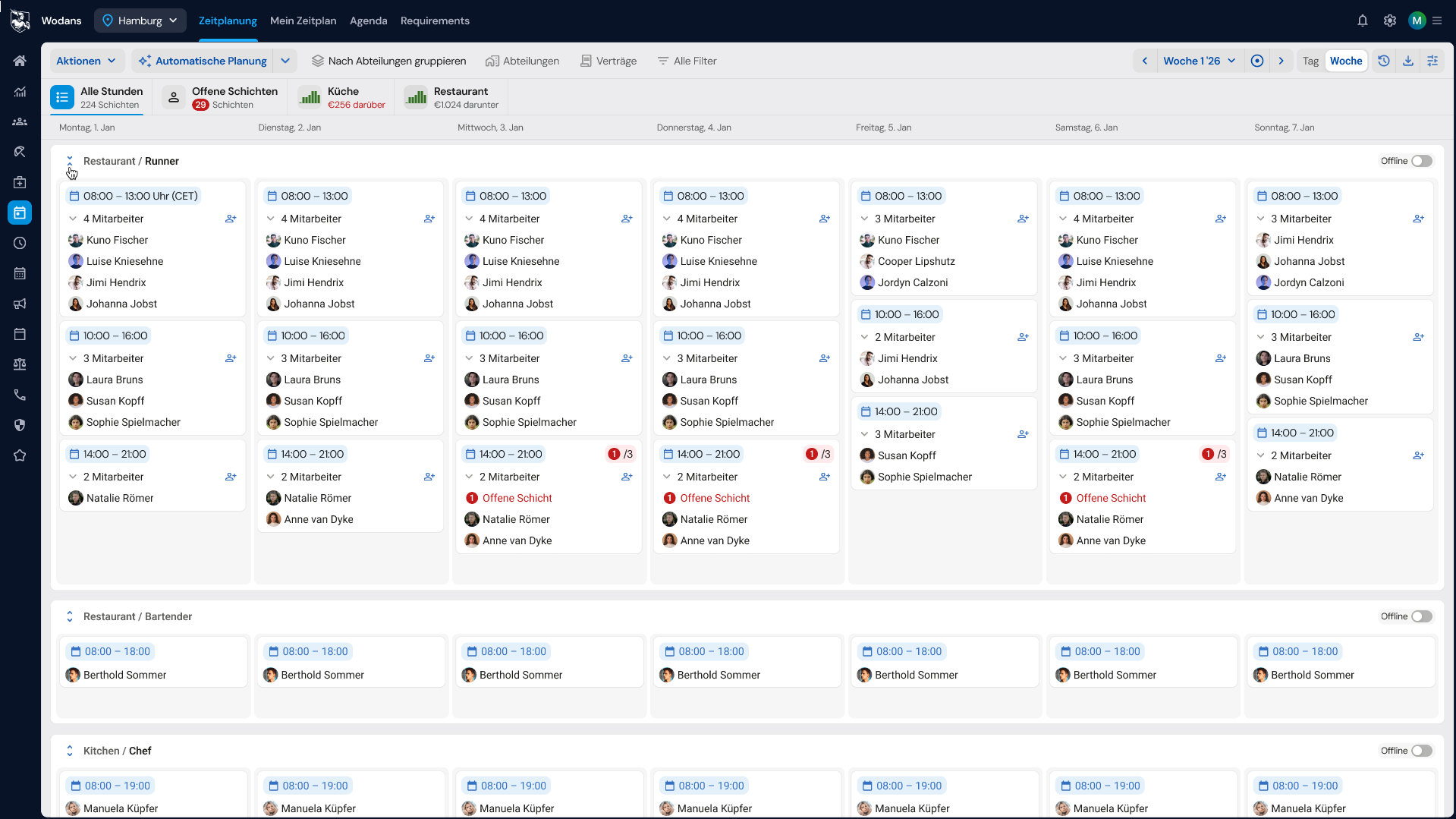Toggle Offline switch for Restaurant / Runner

coord(1422,161)
